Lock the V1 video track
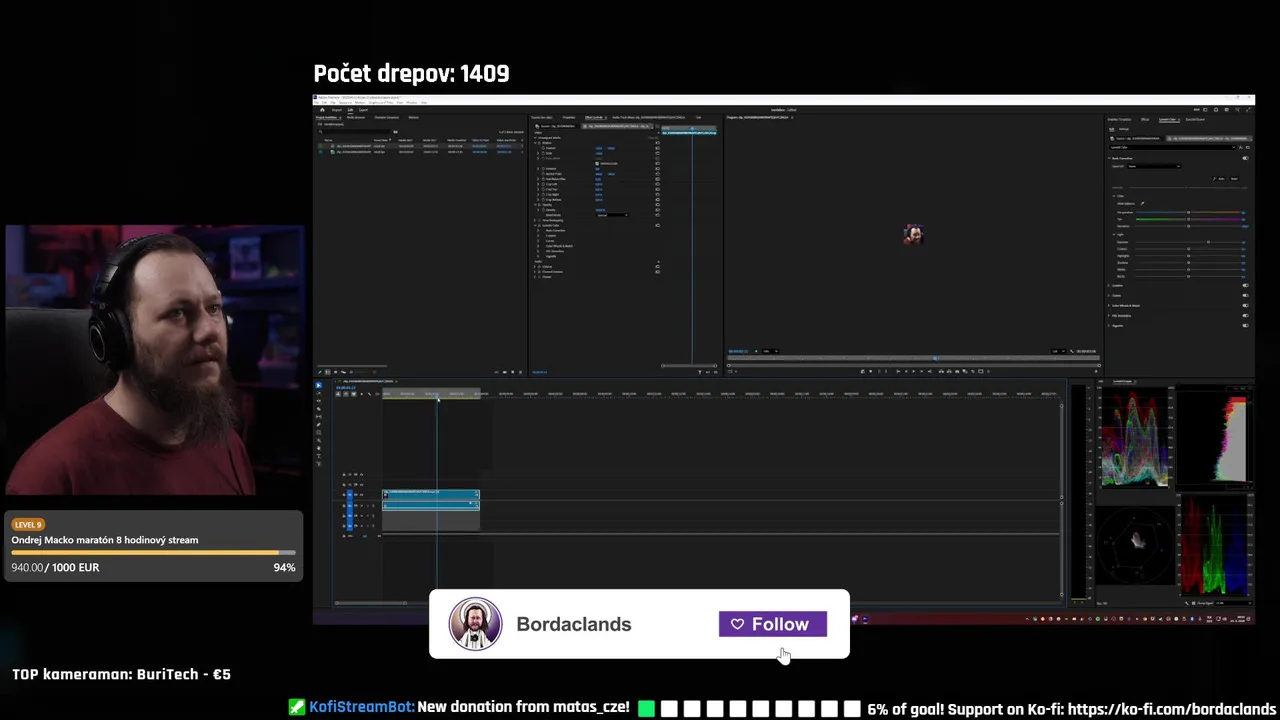Viewport: 1280px width, 720px height. 344,495
